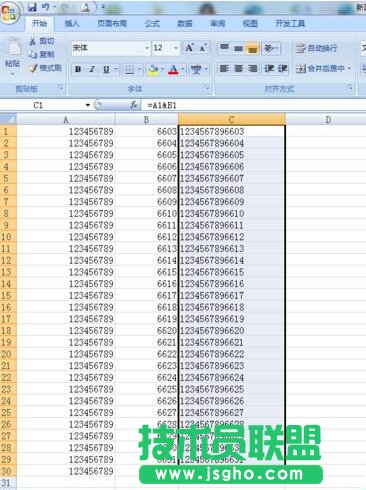
Task: Align text to top of cell
Action: (224, 48)
